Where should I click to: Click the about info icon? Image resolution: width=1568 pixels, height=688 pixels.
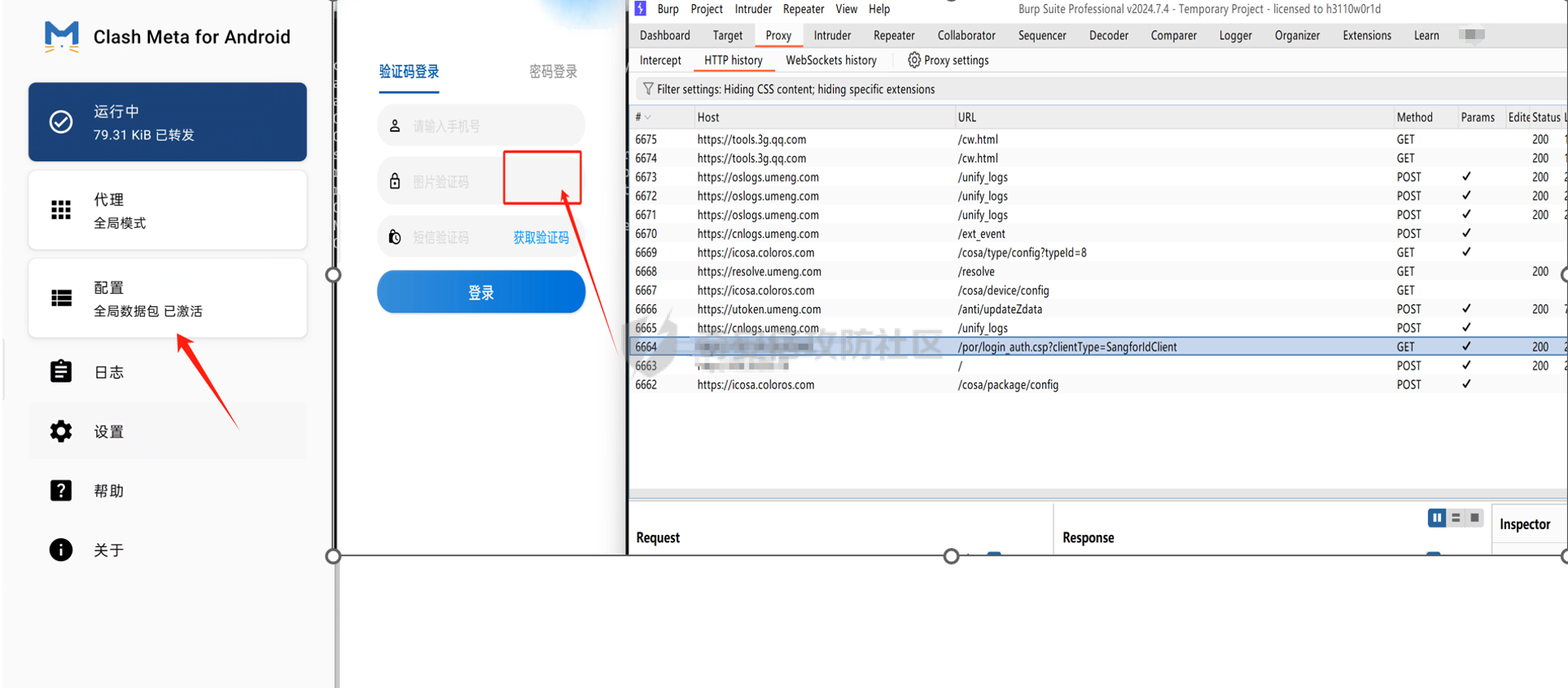[x=61, y=550]
